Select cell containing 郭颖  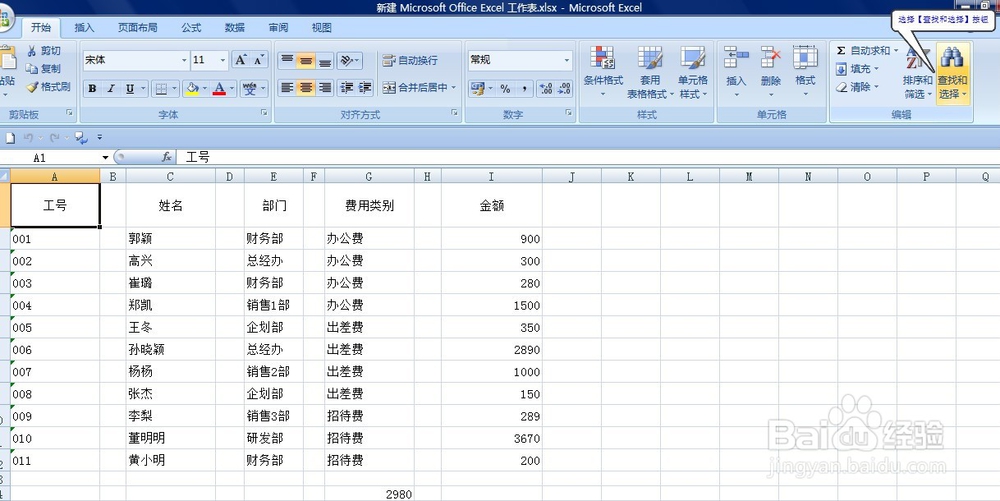pos(170,238)
